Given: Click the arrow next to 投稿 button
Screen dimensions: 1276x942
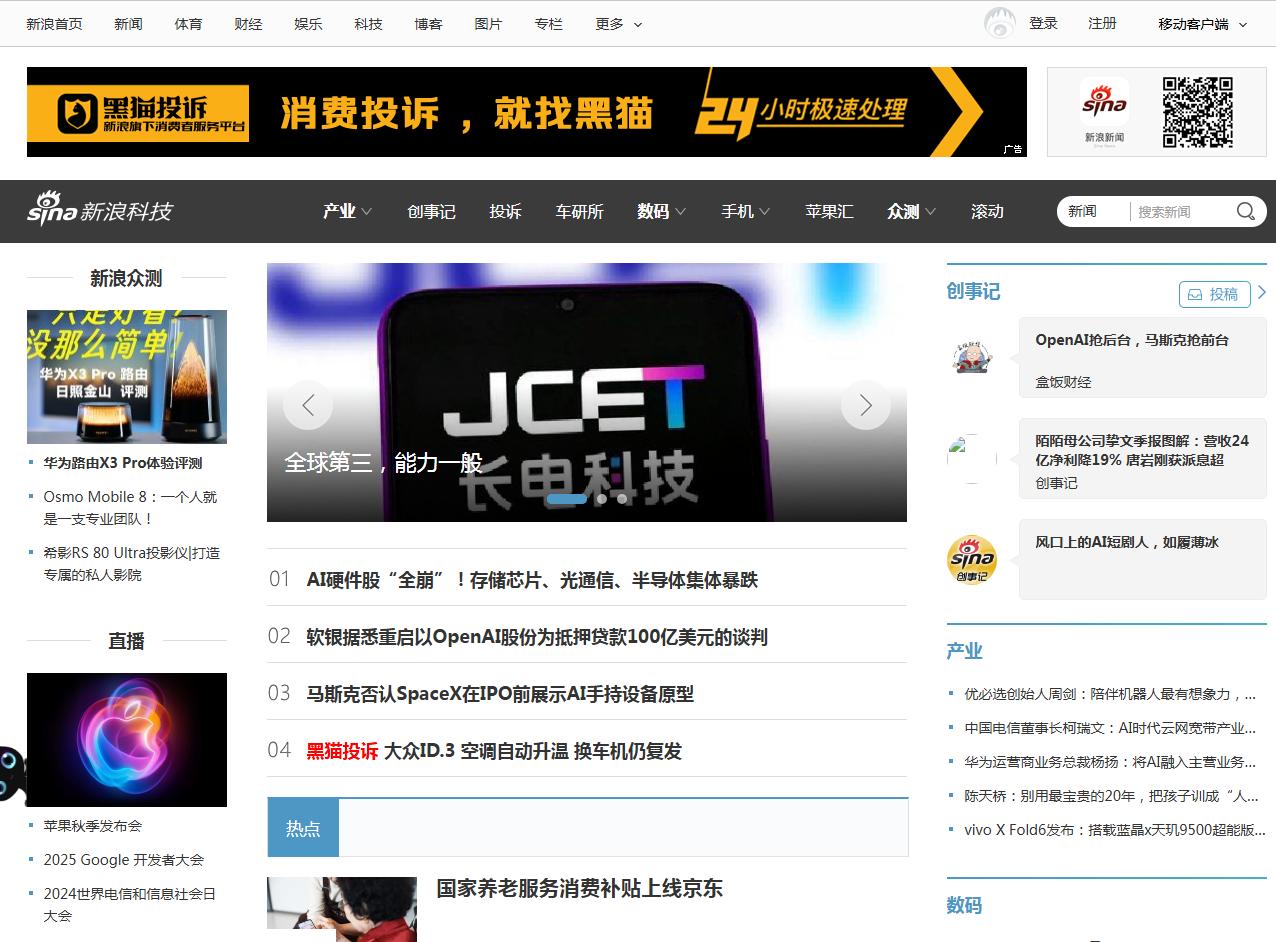Looking at the screenshot, I should tap(1262, 292).
